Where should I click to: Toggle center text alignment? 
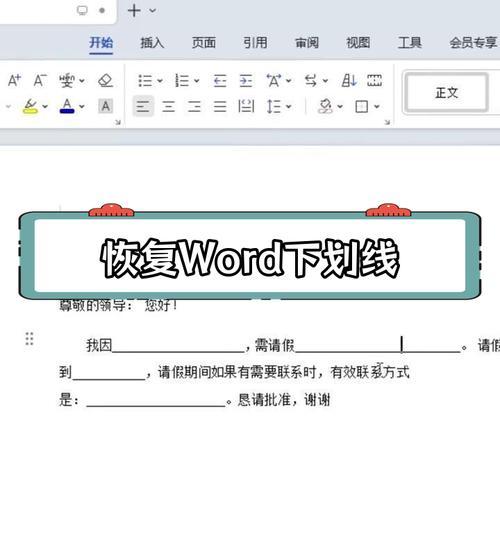(169, 106)
